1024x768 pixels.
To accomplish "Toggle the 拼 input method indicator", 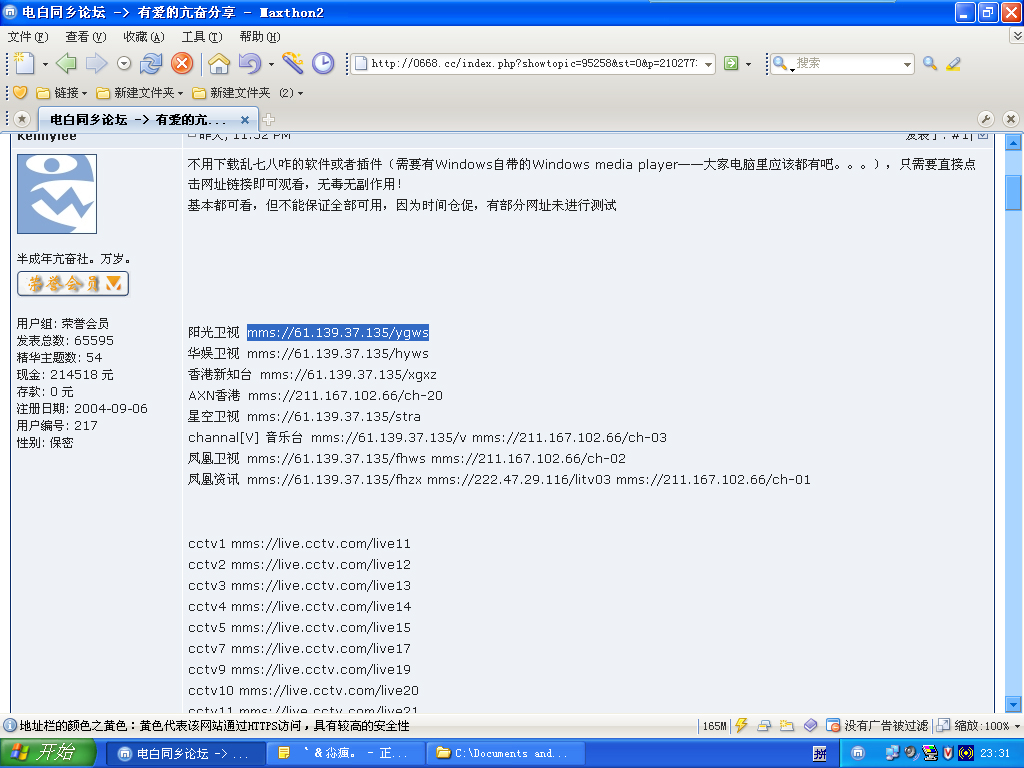I will (819, 753).
